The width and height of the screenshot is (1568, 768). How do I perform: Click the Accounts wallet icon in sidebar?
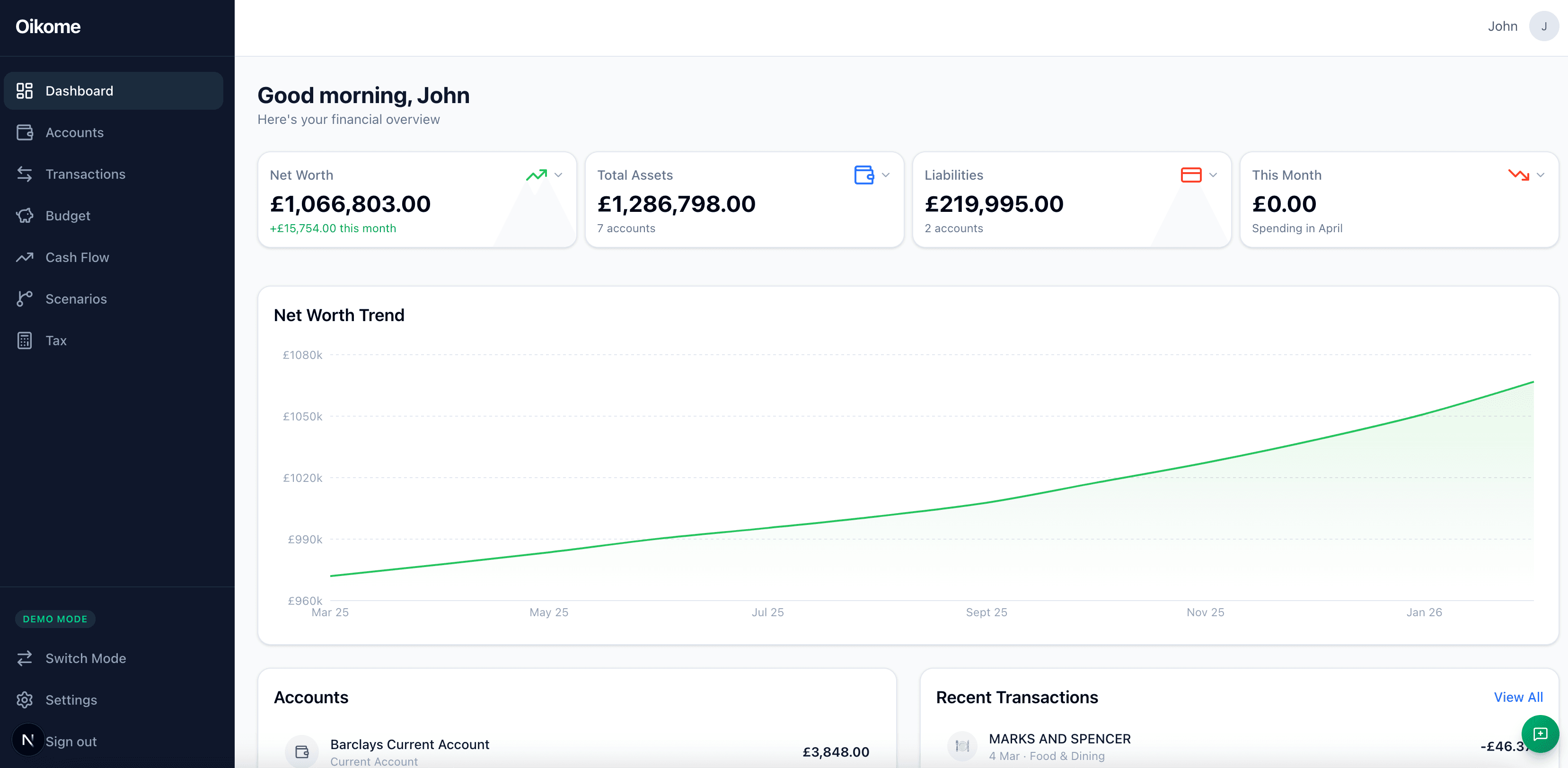[25, 132]
